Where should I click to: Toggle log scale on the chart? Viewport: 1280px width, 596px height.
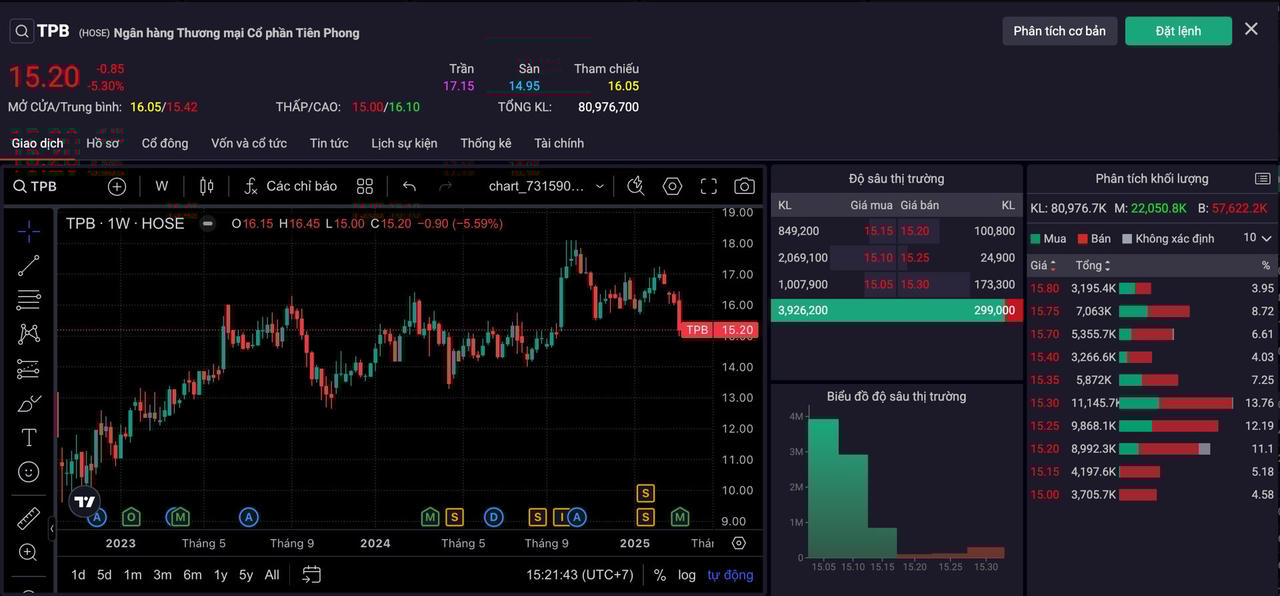[x=687, y=575]
